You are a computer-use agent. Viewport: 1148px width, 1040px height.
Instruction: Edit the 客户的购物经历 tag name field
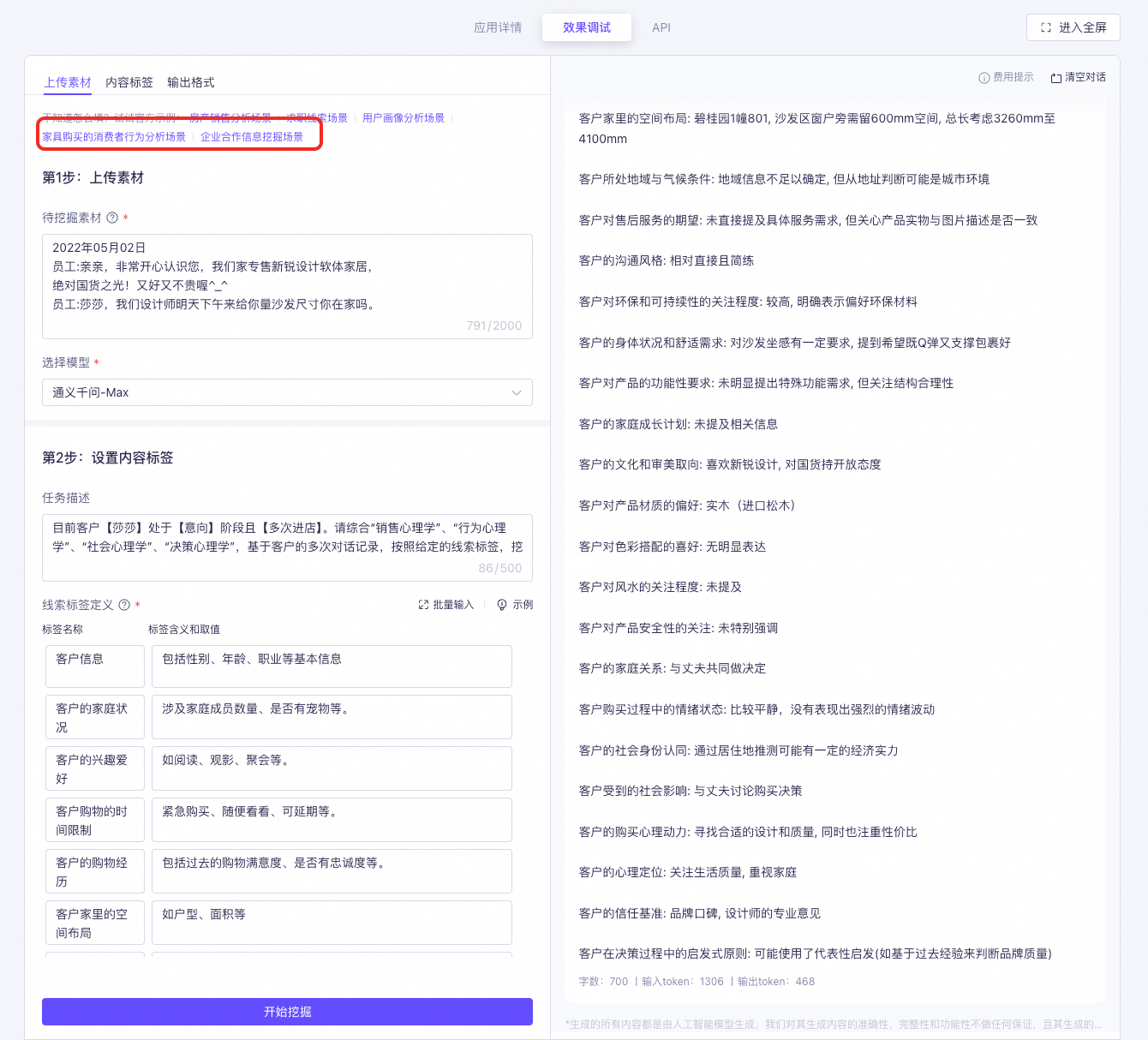click(x=95, y=871)
